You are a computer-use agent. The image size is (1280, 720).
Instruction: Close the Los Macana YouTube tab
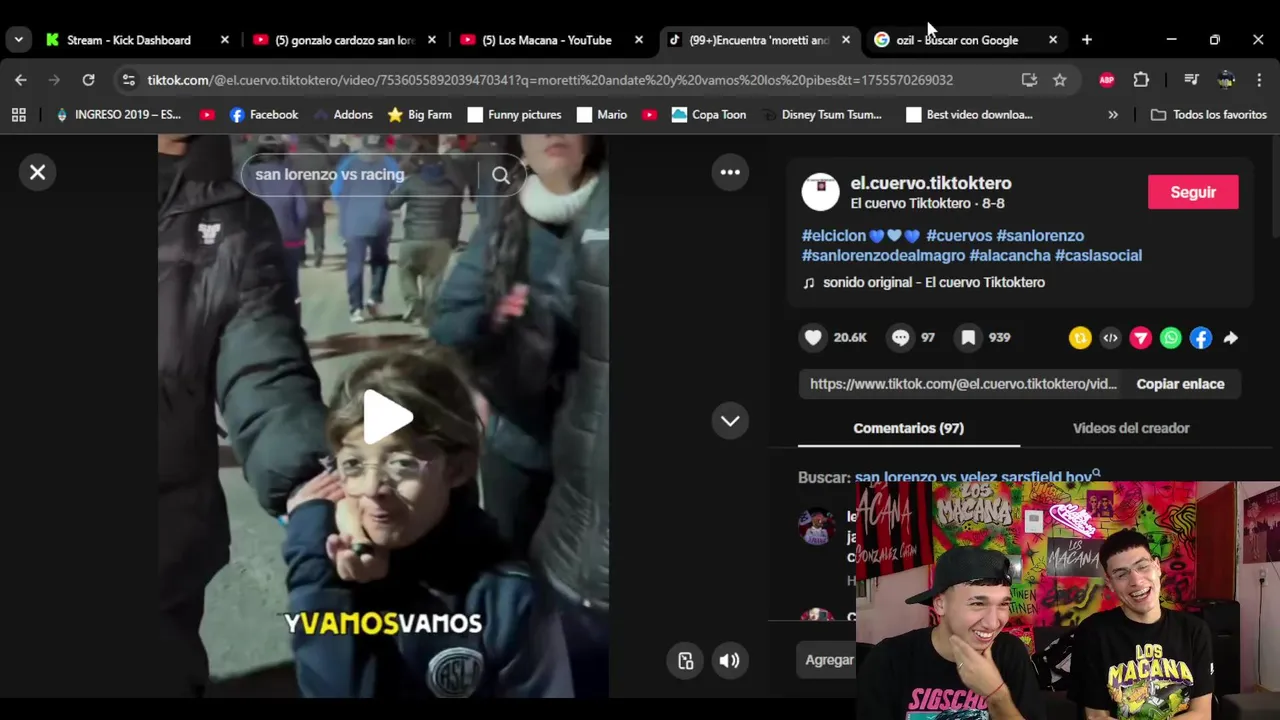click(x=639, y=40)
